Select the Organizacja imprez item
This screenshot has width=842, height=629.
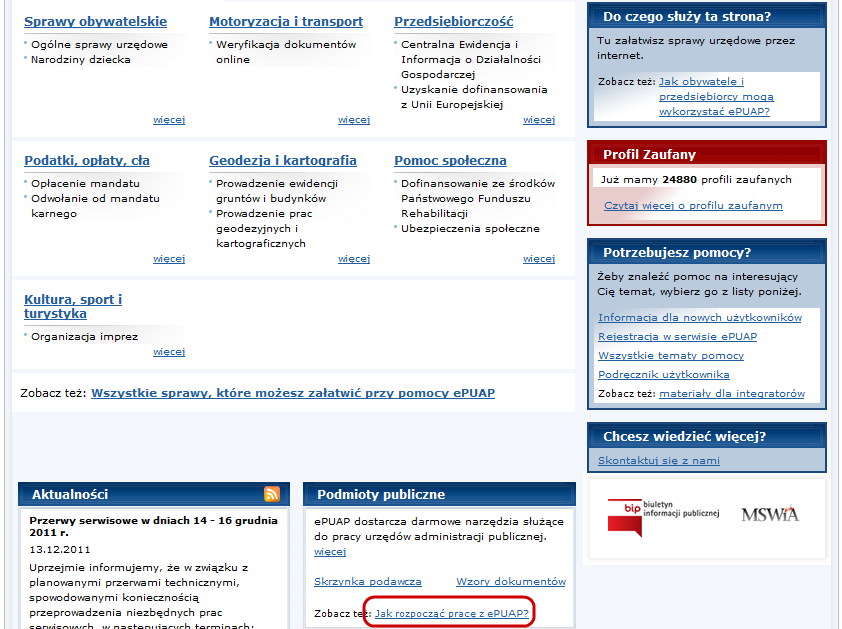click(x=84, y=337)
